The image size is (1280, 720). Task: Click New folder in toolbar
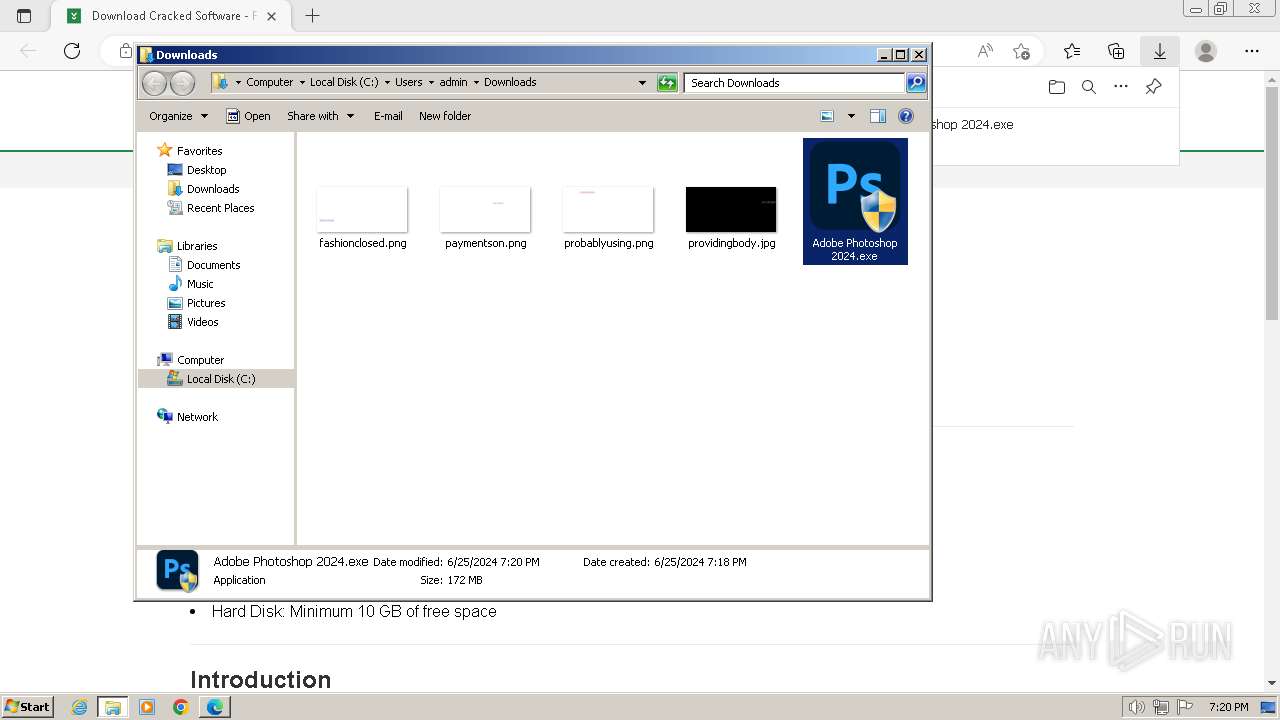pyautogui.click(x=445, y=116)
